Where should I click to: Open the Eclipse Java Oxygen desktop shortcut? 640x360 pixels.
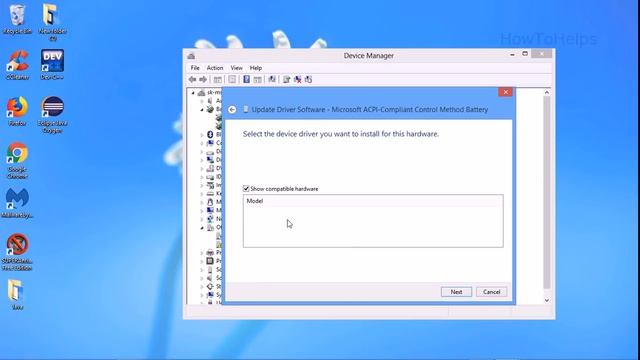[x=52, y=115]
